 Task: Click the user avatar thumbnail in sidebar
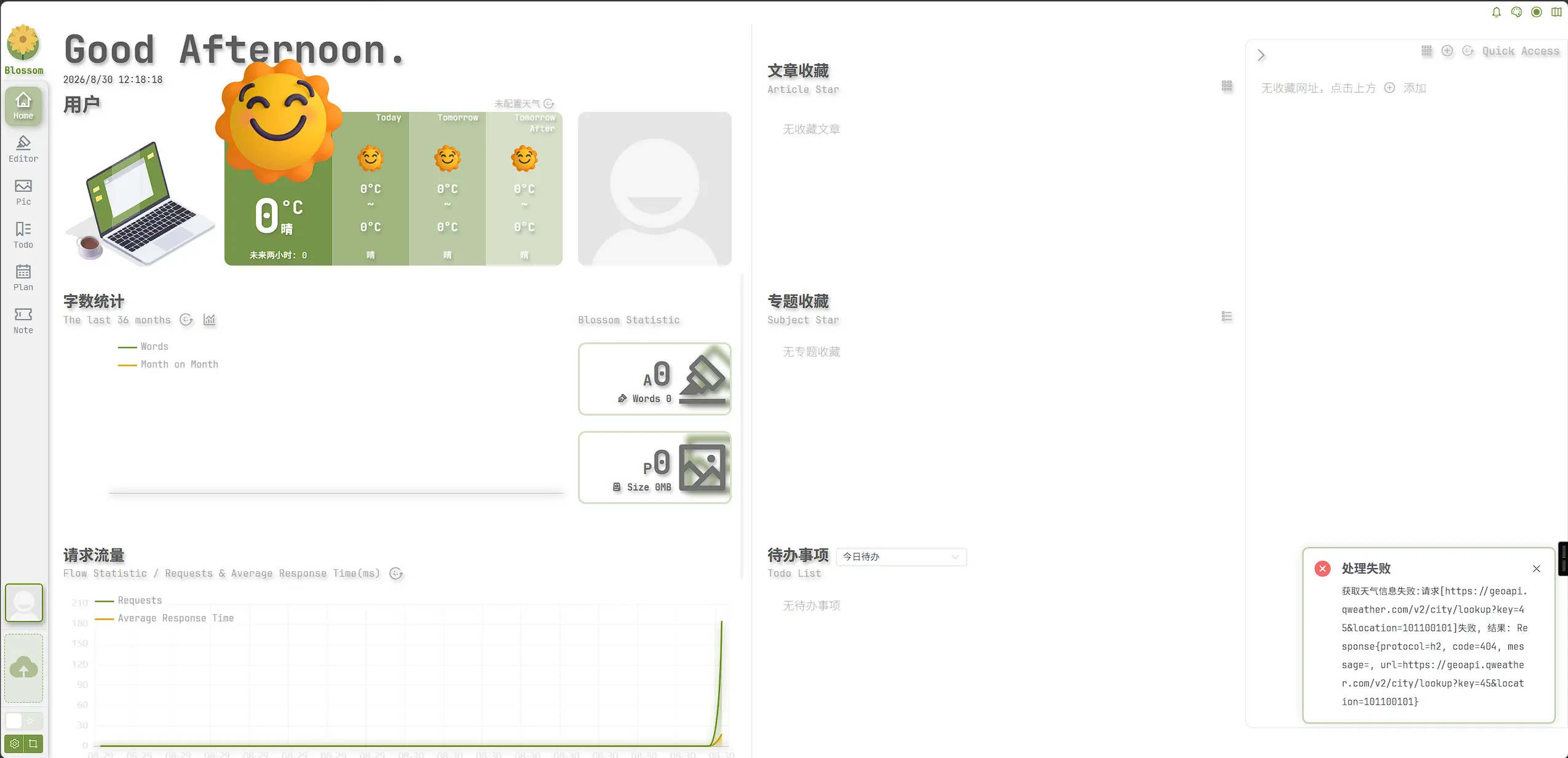tap(24, 602)
